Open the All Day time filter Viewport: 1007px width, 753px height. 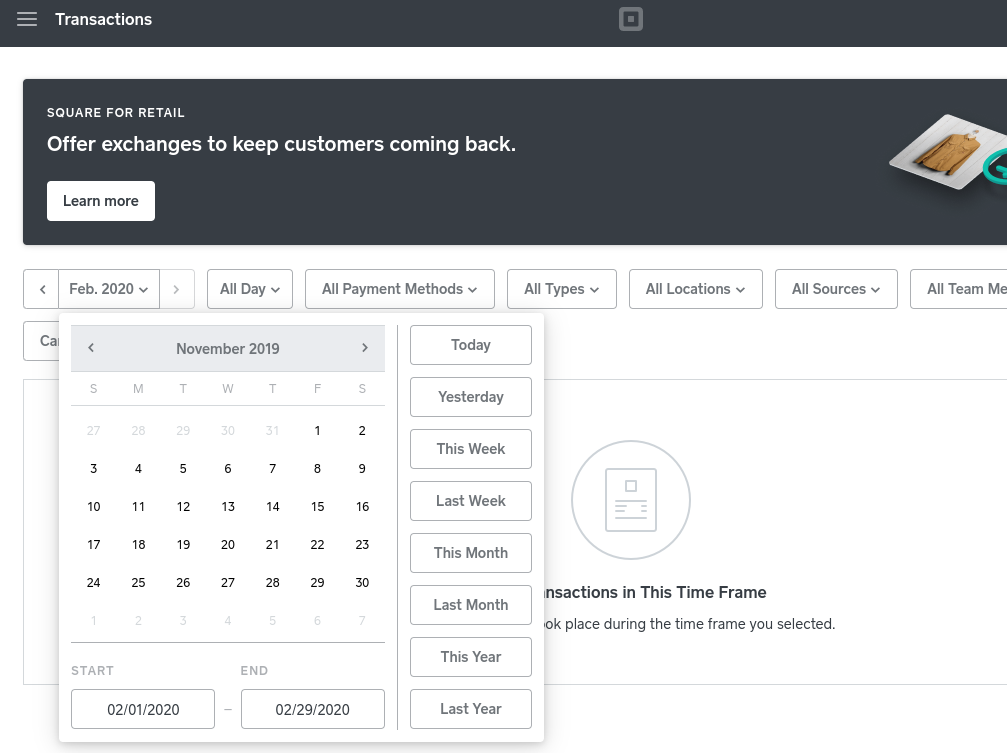pos(250,289)
